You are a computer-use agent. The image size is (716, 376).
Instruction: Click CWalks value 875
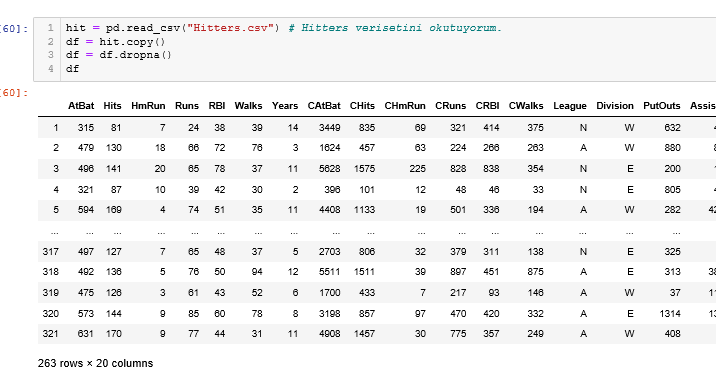tap(535, 272)
